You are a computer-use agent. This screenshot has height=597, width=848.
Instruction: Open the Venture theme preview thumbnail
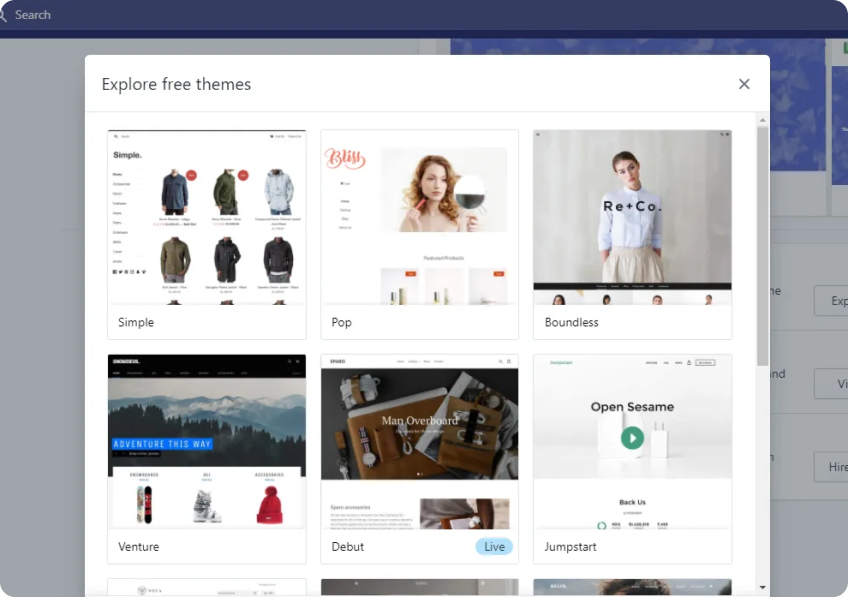coord(207,442)
